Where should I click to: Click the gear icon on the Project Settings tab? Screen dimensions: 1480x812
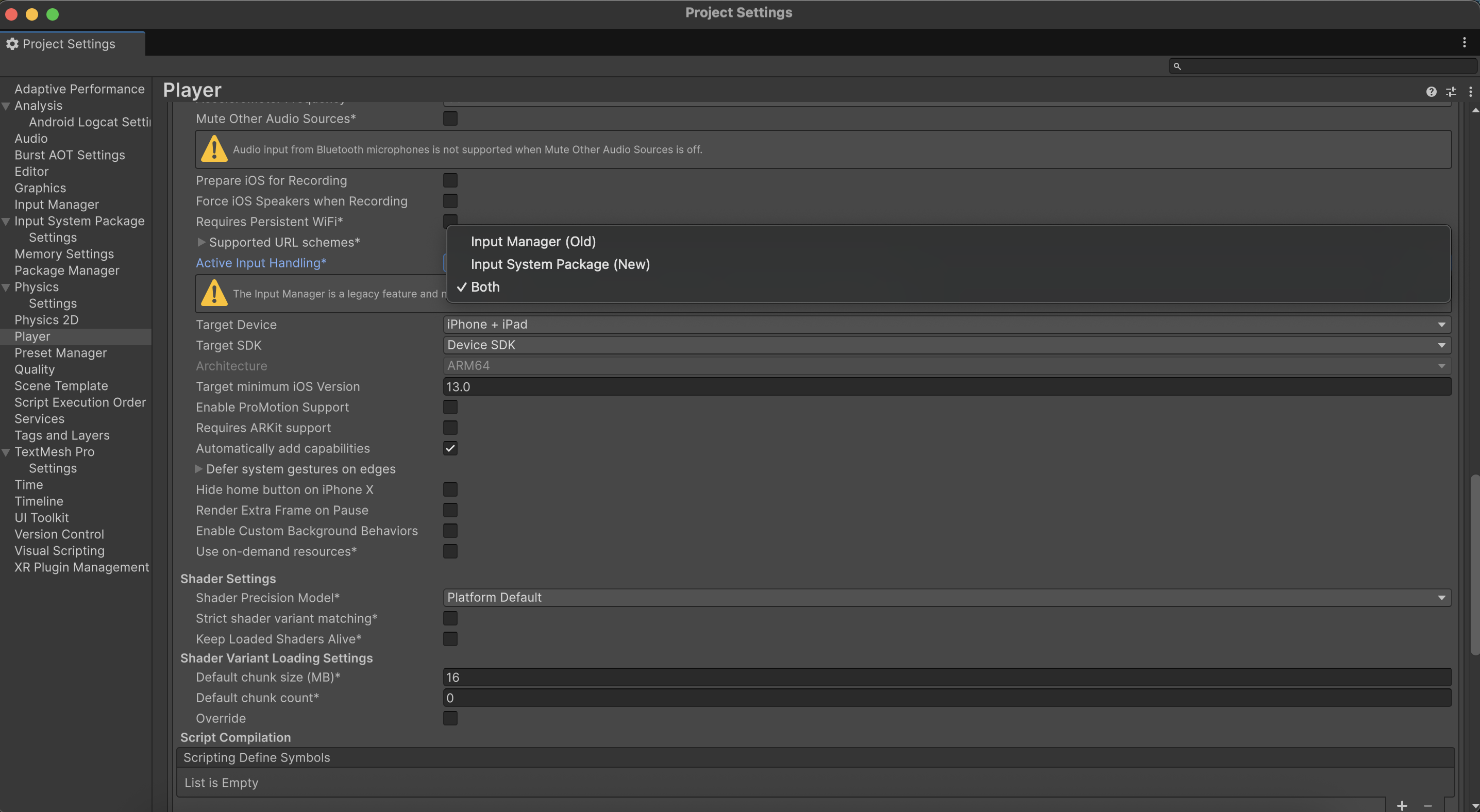[x=12, y=44]
